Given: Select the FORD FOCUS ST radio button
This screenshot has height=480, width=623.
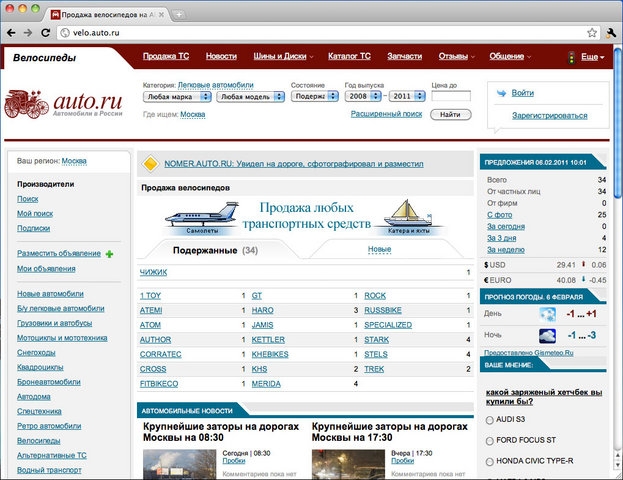Looking at the screenshot, I should click(490, 440).
